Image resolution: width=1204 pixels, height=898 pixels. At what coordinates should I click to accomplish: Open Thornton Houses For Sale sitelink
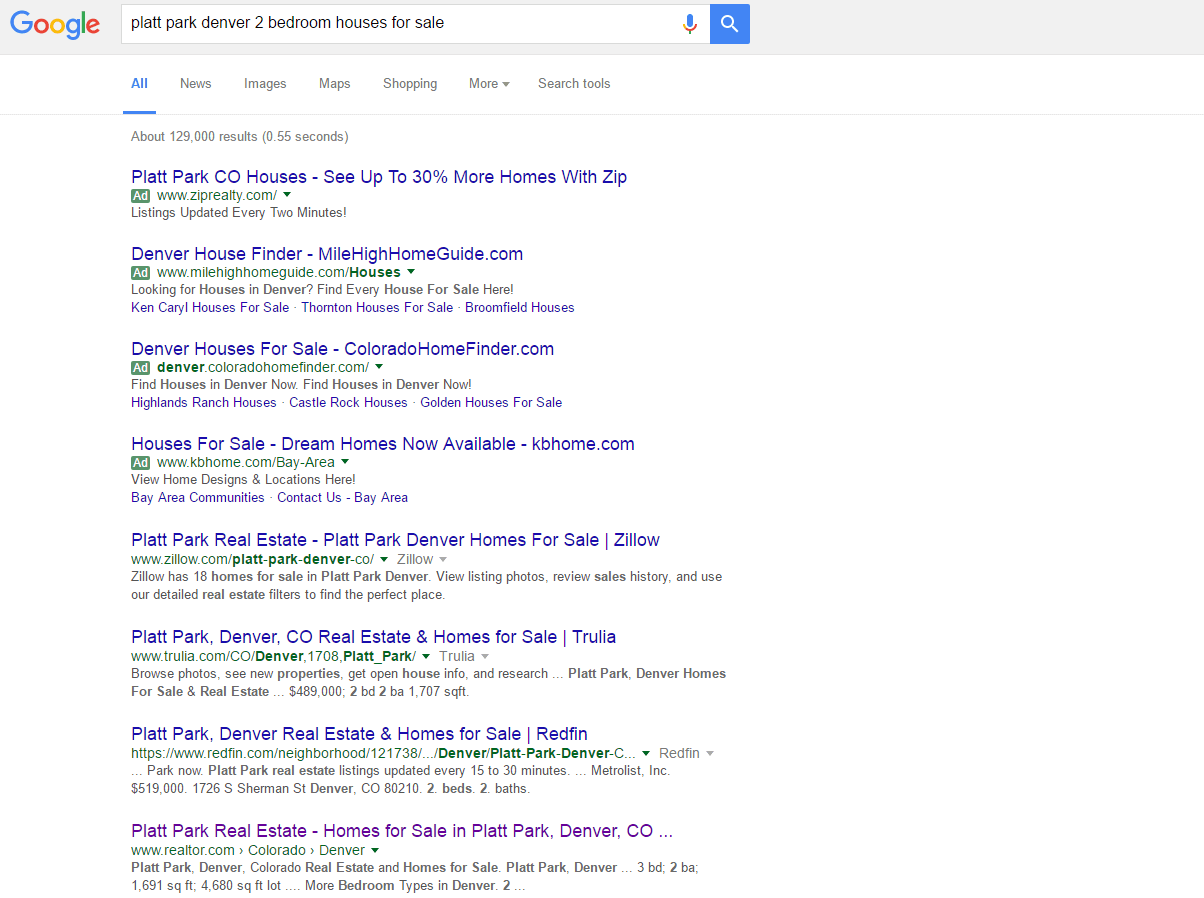[377, 308]
